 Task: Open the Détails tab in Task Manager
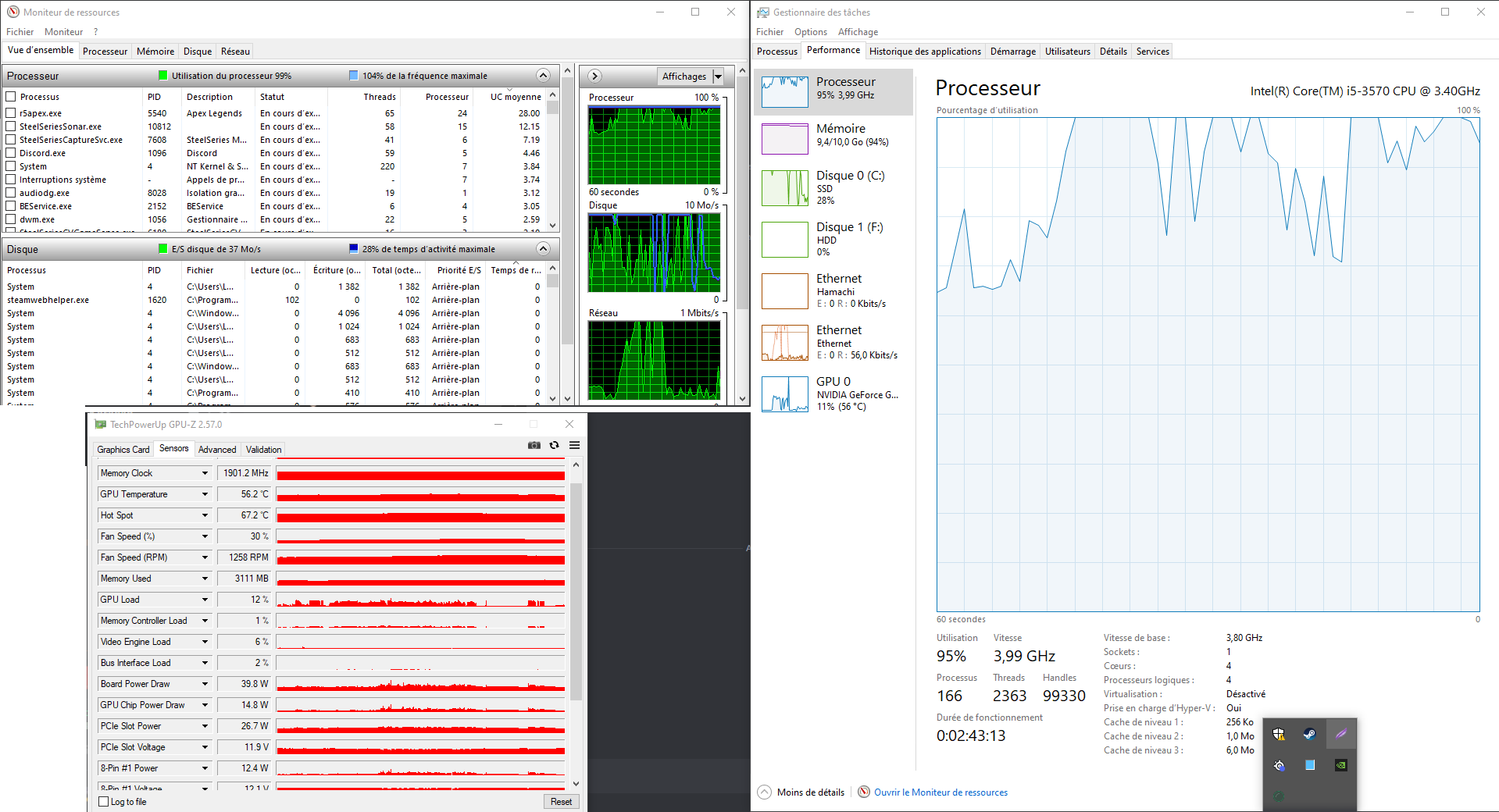1113,52
